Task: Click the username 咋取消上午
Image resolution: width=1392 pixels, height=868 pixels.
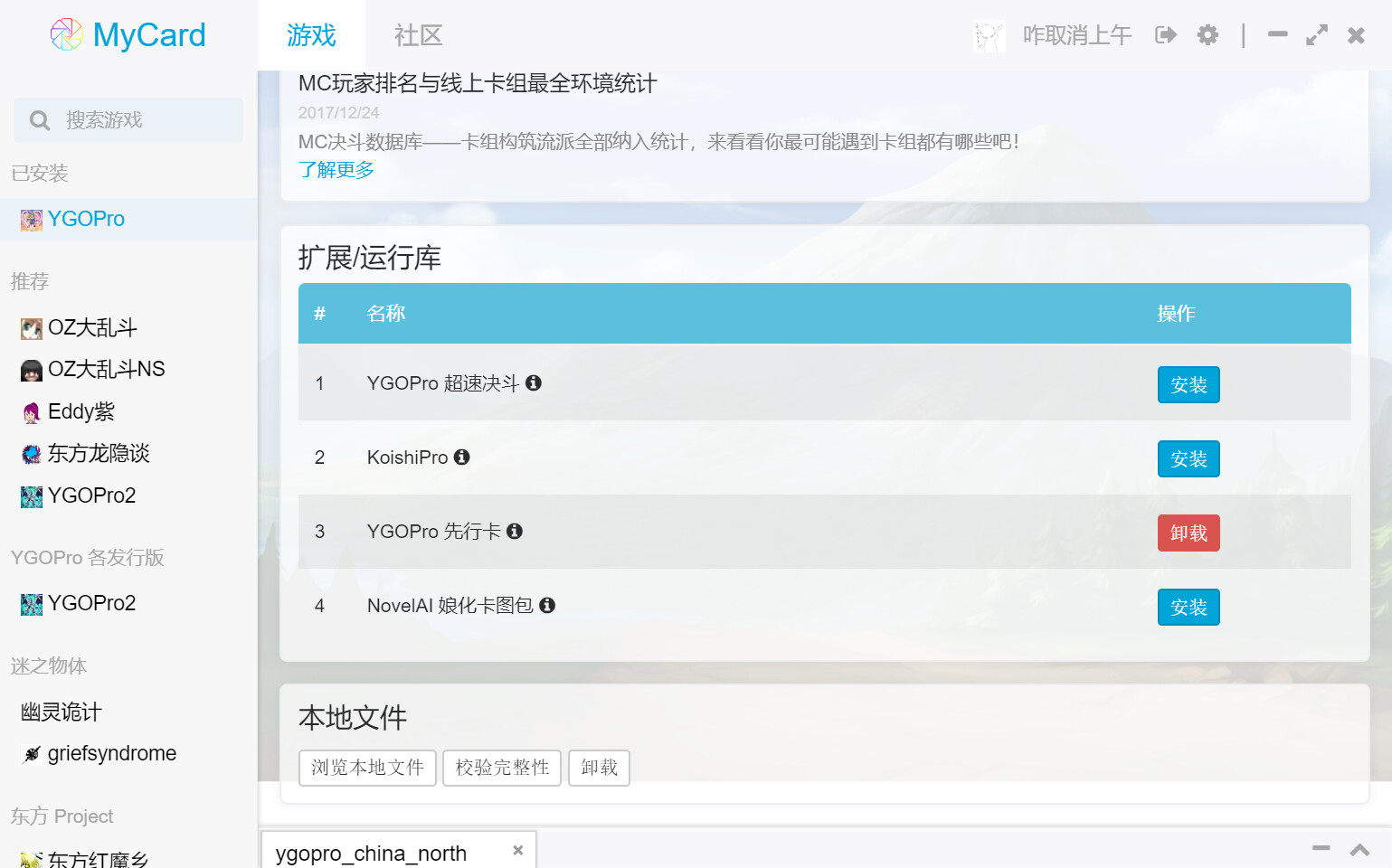Action: pyautogui.click(x=1077, y=35)
